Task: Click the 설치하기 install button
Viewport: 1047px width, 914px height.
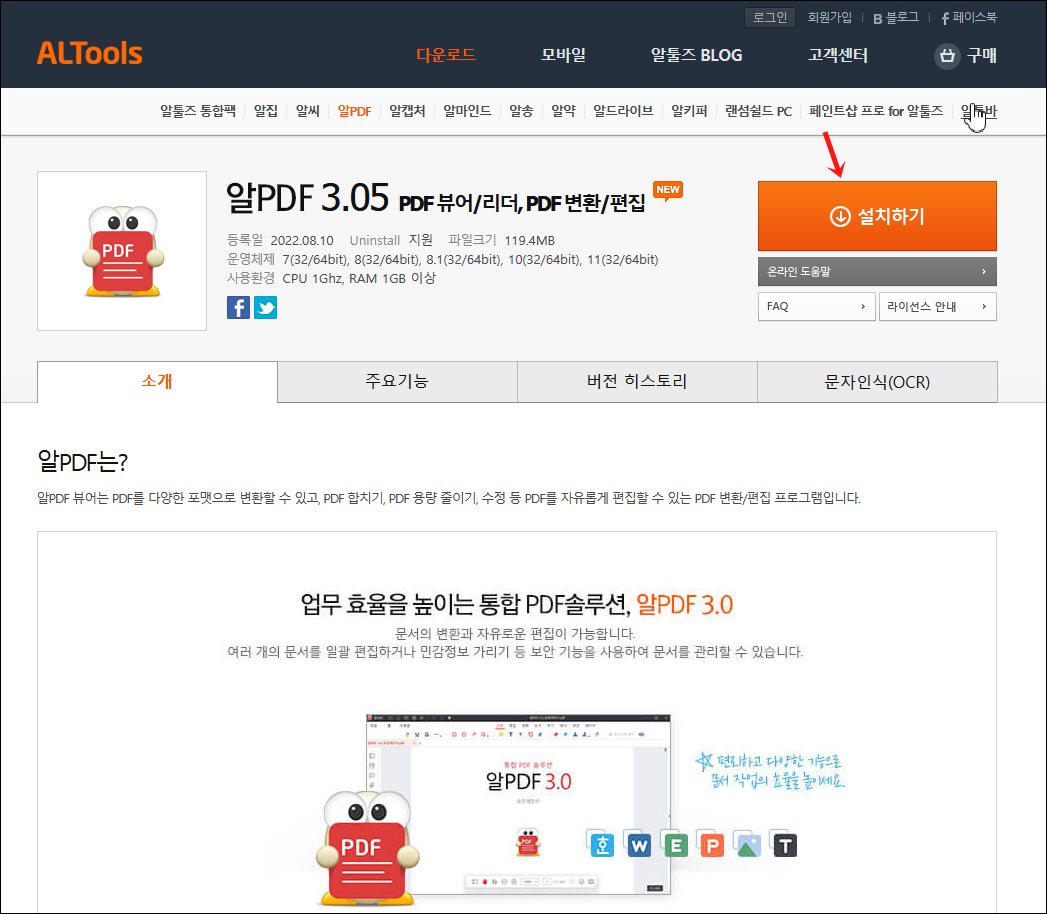Action: coord(877,216)
